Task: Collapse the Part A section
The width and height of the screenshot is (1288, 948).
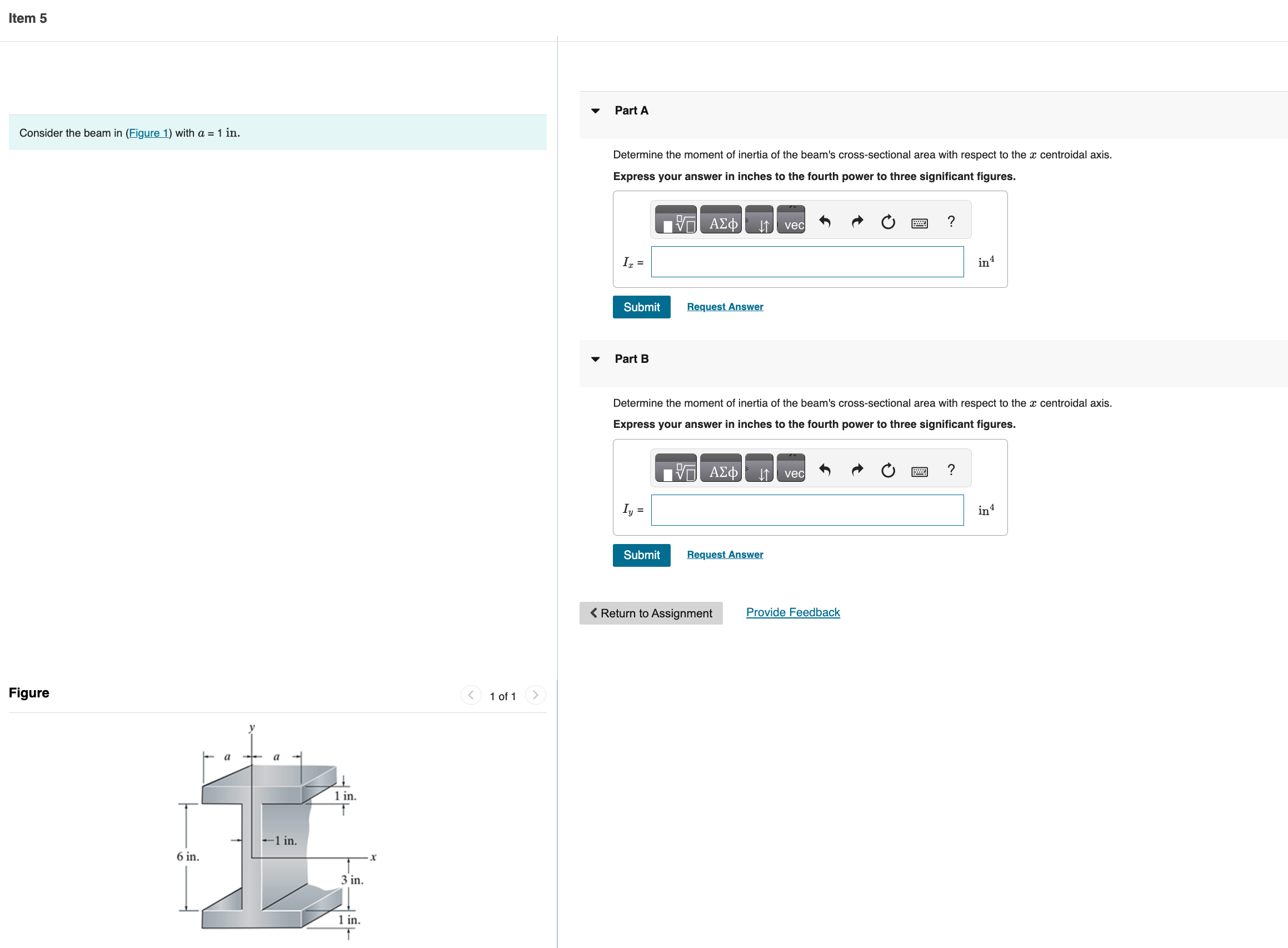Action: pos(596,111)
